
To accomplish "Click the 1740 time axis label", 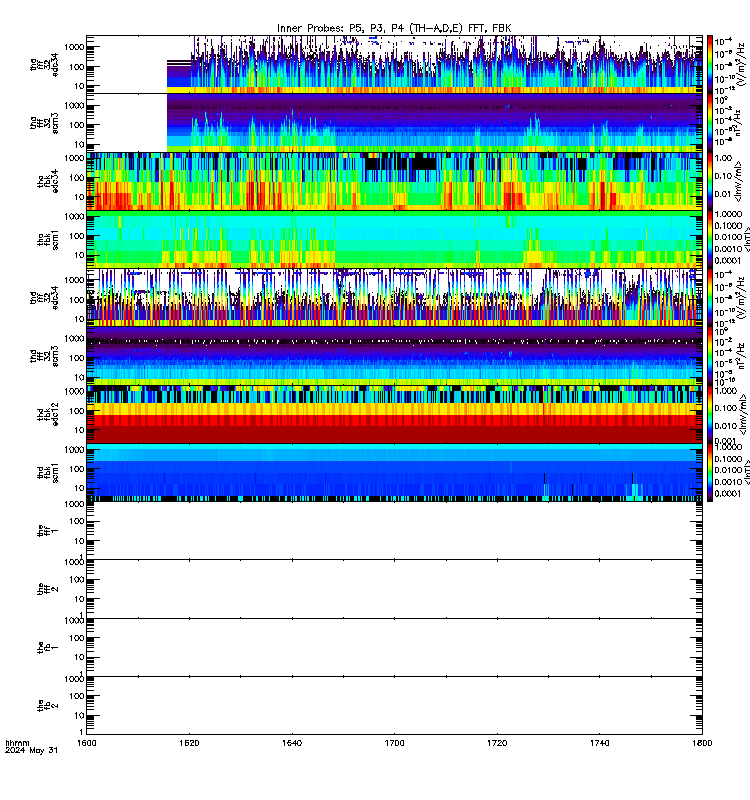I will 599,743.
